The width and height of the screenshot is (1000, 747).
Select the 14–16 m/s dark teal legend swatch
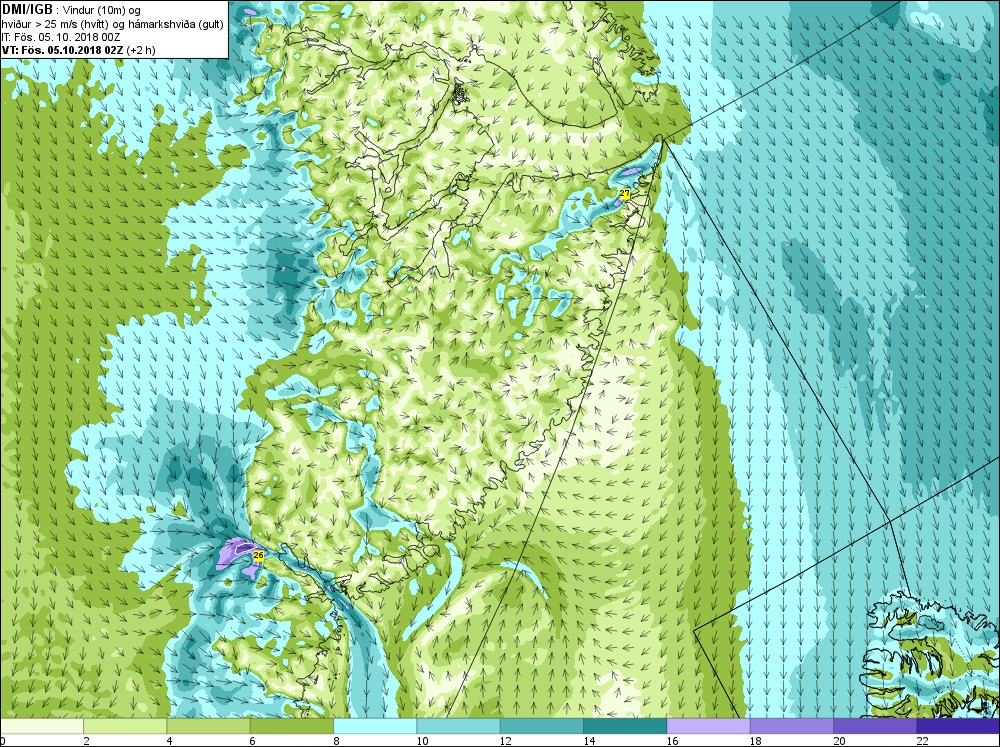pos(625,726)
